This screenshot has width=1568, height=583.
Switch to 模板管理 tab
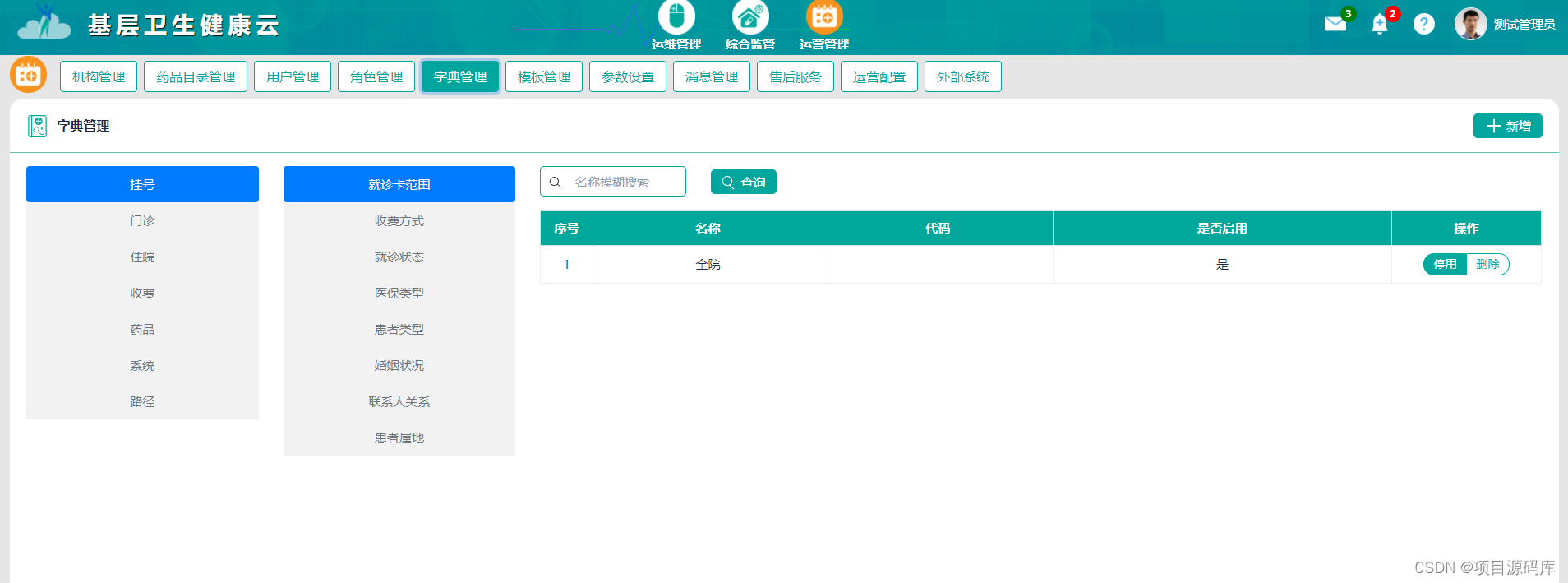point(544,76)
